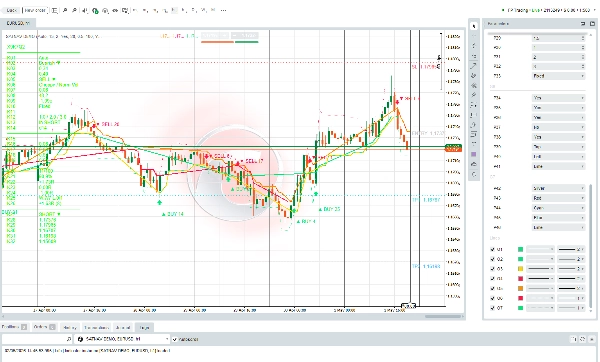
Task: Open the color dropdown set to Cyan
Action: tap(559, 208)
